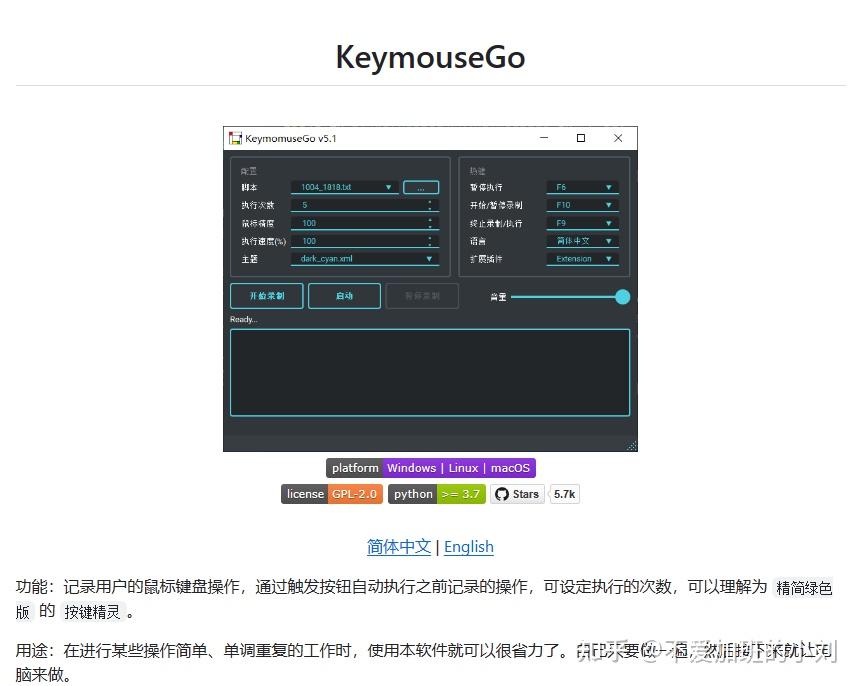Click the GPL-2.0 license badge
This screenshot has width=860, height=686.
(x=354, y=494)
